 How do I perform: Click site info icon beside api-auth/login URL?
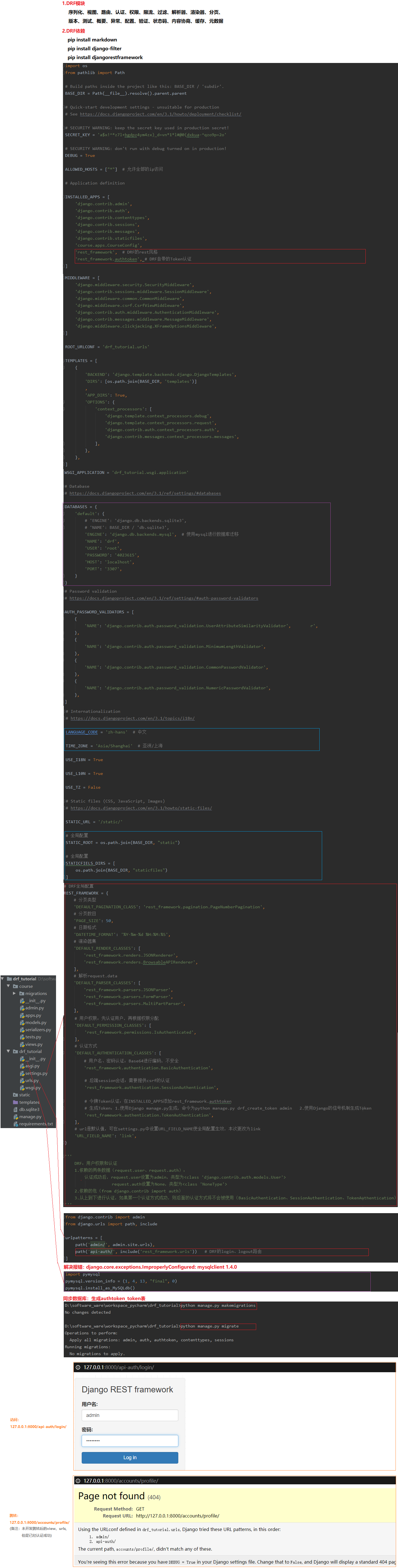pos(78,1367)
